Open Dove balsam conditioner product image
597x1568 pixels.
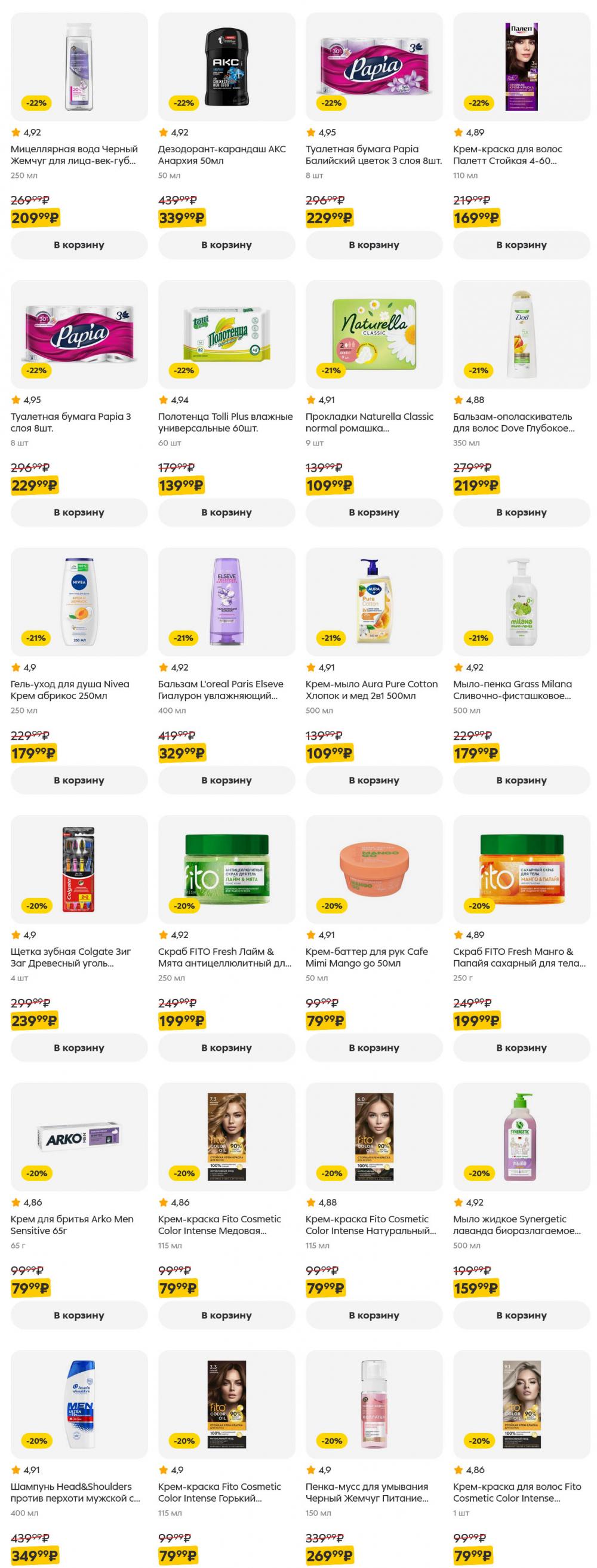522,334
